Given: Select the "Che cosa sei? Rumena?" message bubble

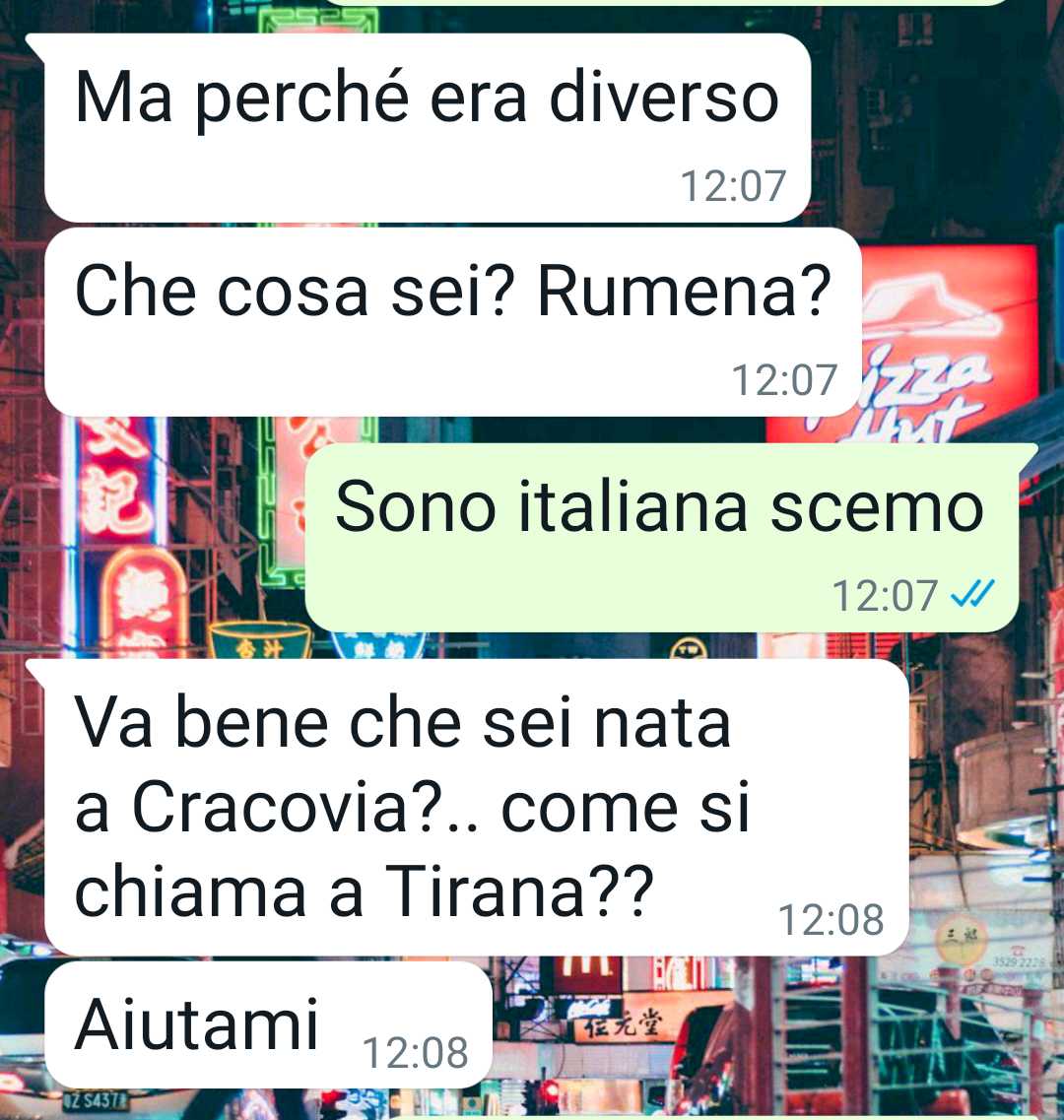Looking at the screenshot, I should (453, 322).
